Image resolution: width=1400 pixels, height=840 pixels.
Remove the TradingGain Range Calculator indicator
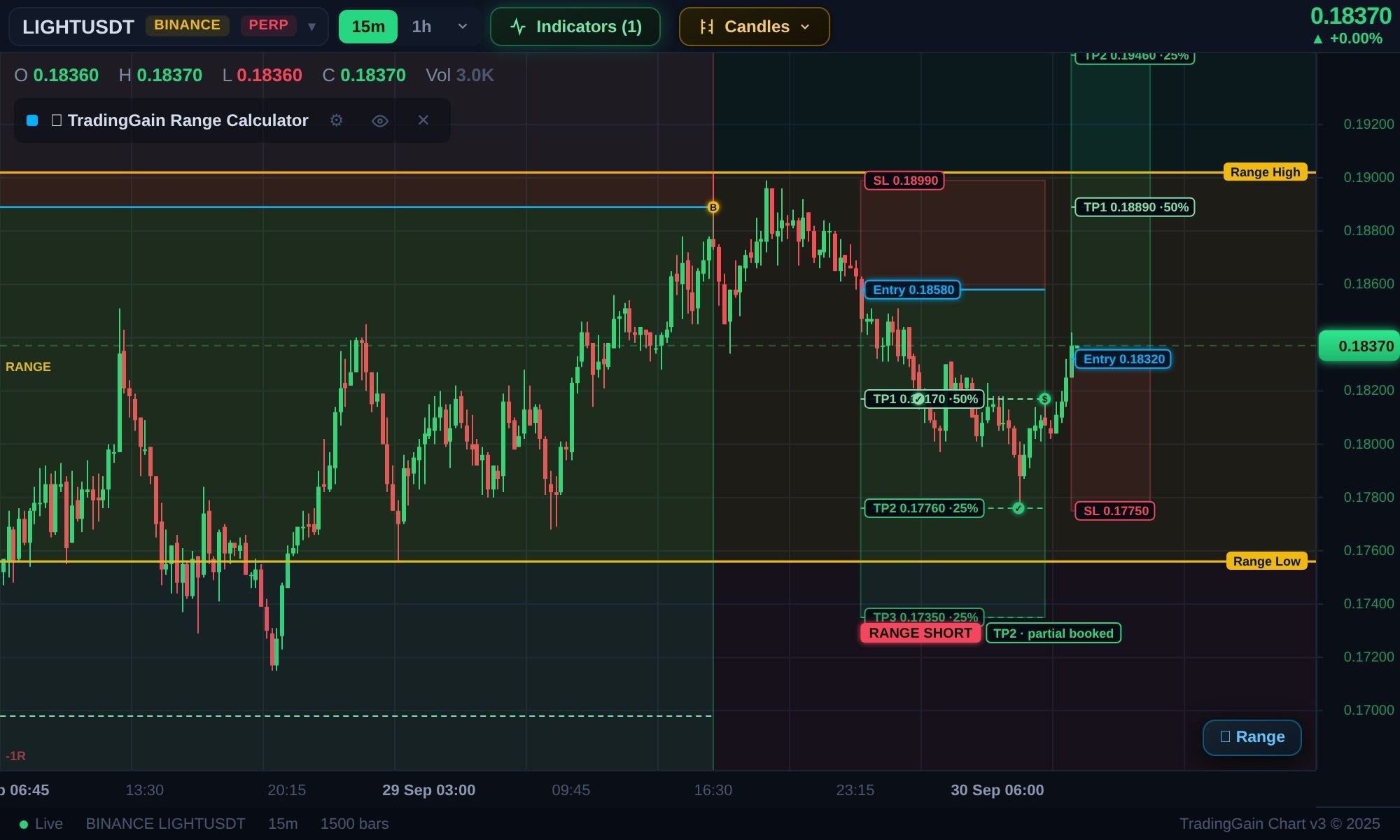(423, 120)
